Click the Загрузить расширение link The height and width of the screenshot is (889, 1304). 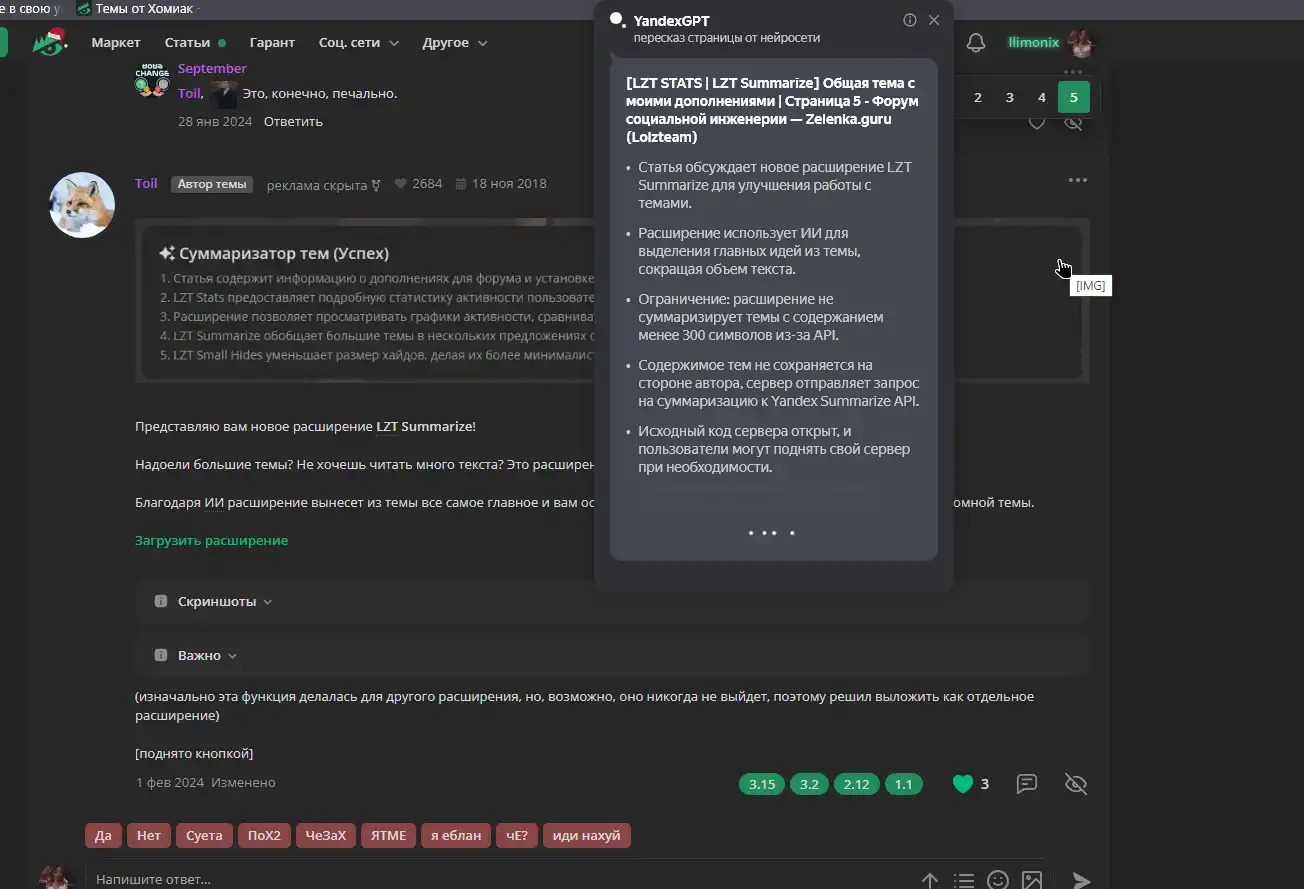[x=211, y=540]
